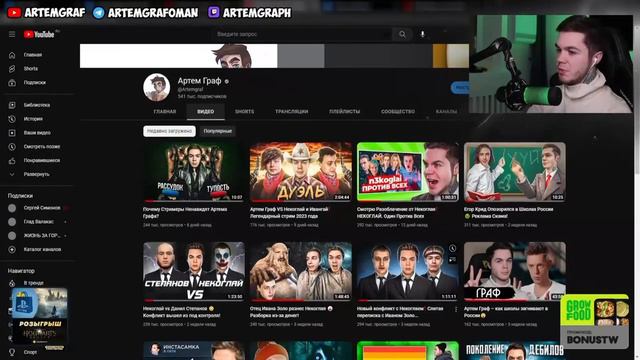This screenshot has height=360, width=640.
Task: Click Grow Food BONUSTW promo overlay
Action: (594, 321)
